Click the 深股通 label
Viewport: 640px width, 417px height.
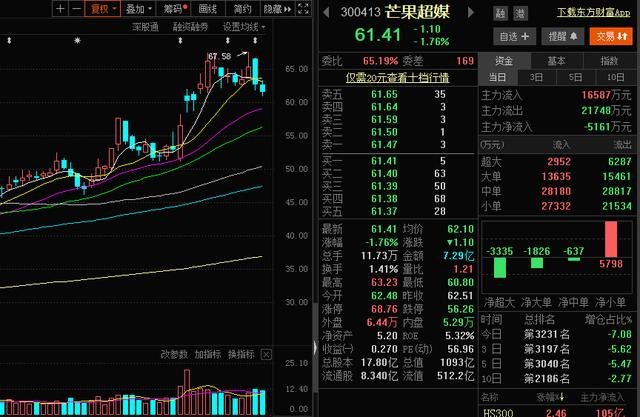(x=145, y=27)
